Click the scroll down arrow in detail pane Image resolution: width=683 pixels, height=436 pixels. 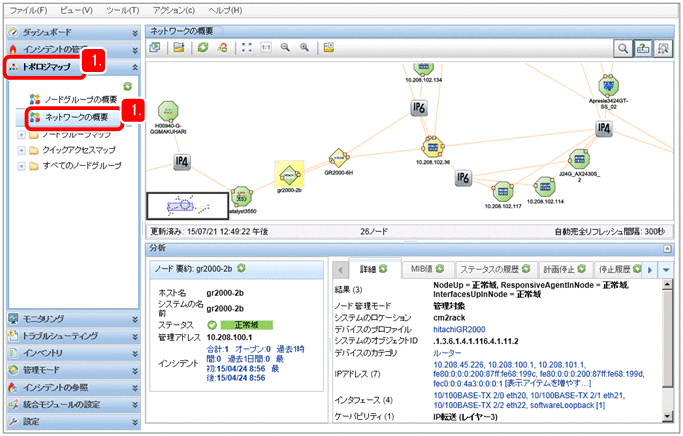pos(667,416)
